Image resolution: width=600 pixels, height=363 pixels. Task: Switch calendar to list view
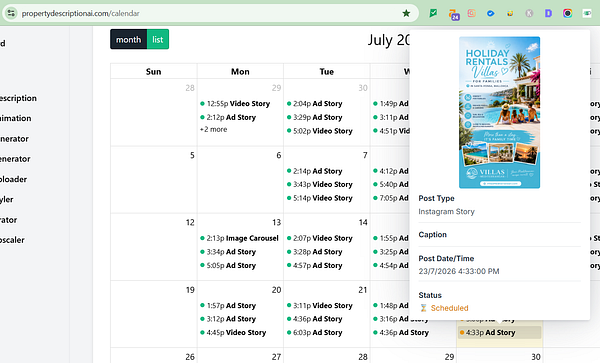point(158,39)
